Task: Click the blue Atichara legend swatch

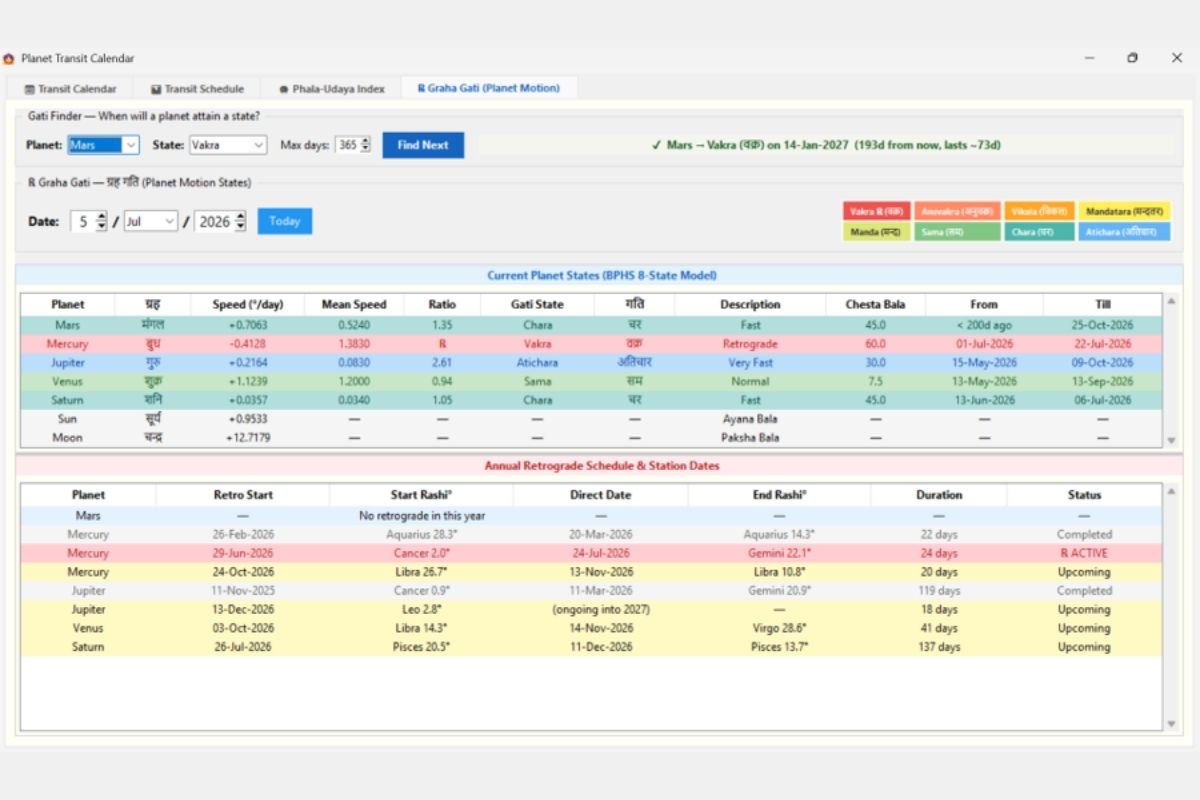Action: (1124, 232)
